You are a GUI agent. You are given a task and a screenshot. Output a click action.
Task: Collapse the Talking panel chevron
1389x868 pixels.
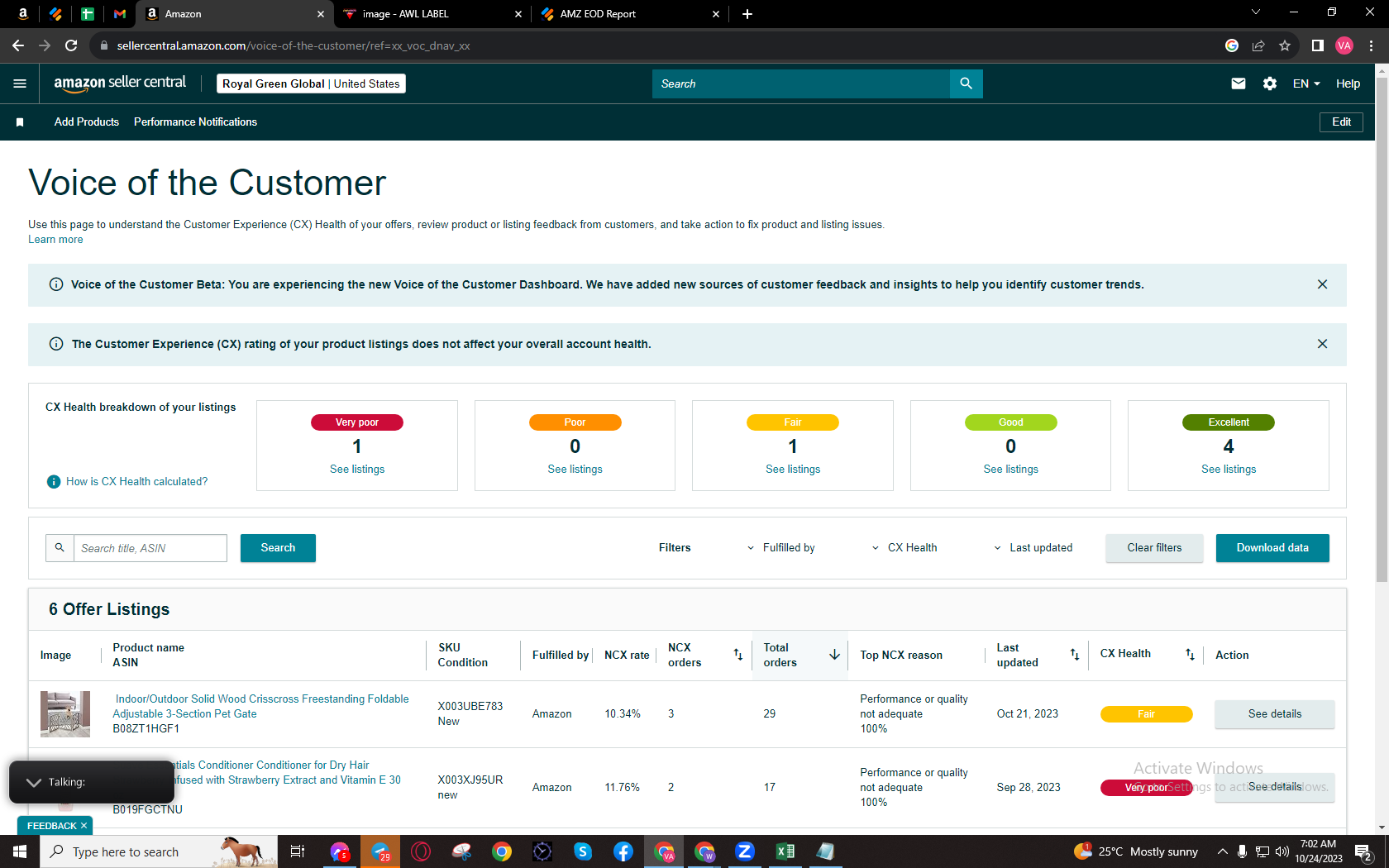pyautogui.click(x=34, y=782)
